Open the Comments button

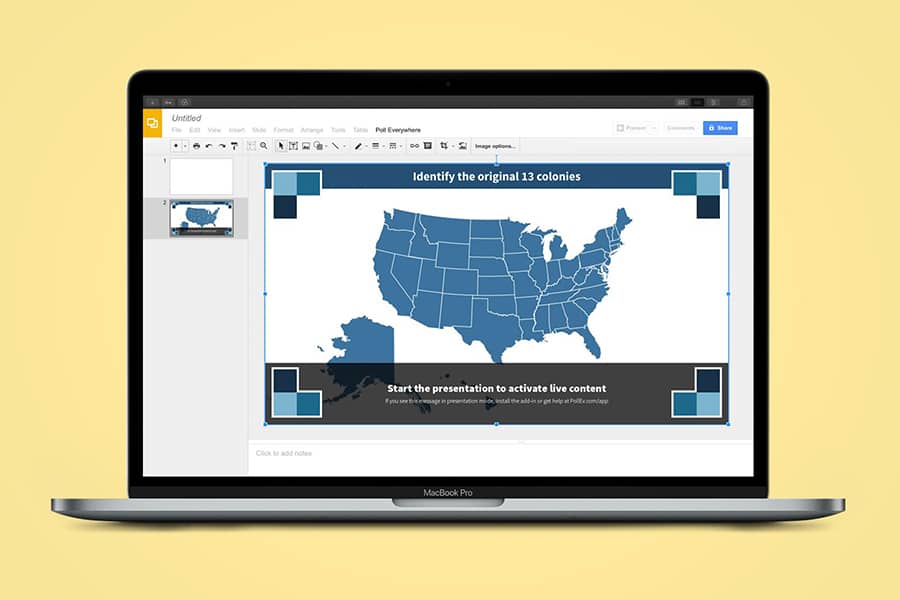coord(680,128)
